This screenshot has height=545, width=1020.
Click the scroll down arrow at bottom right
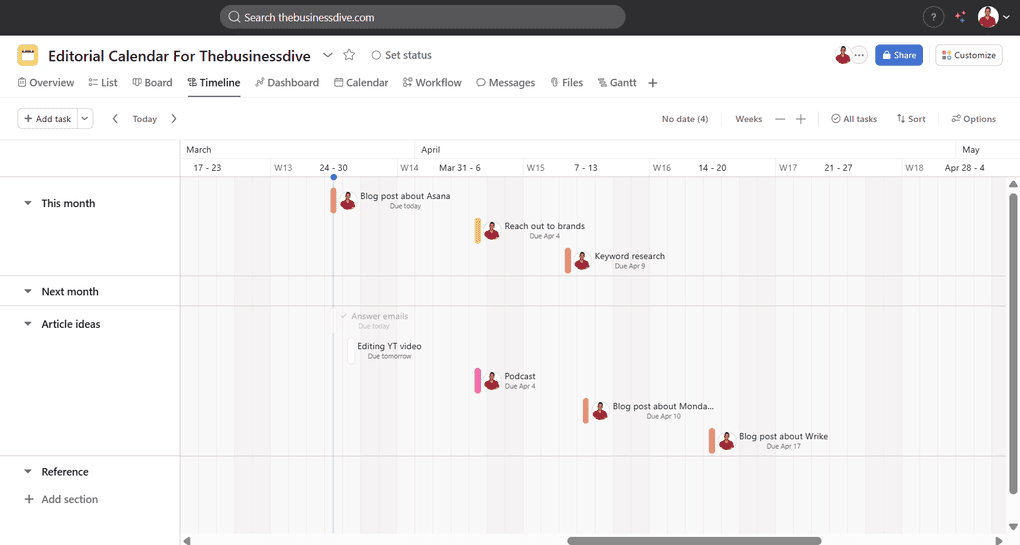point(1013,527)
